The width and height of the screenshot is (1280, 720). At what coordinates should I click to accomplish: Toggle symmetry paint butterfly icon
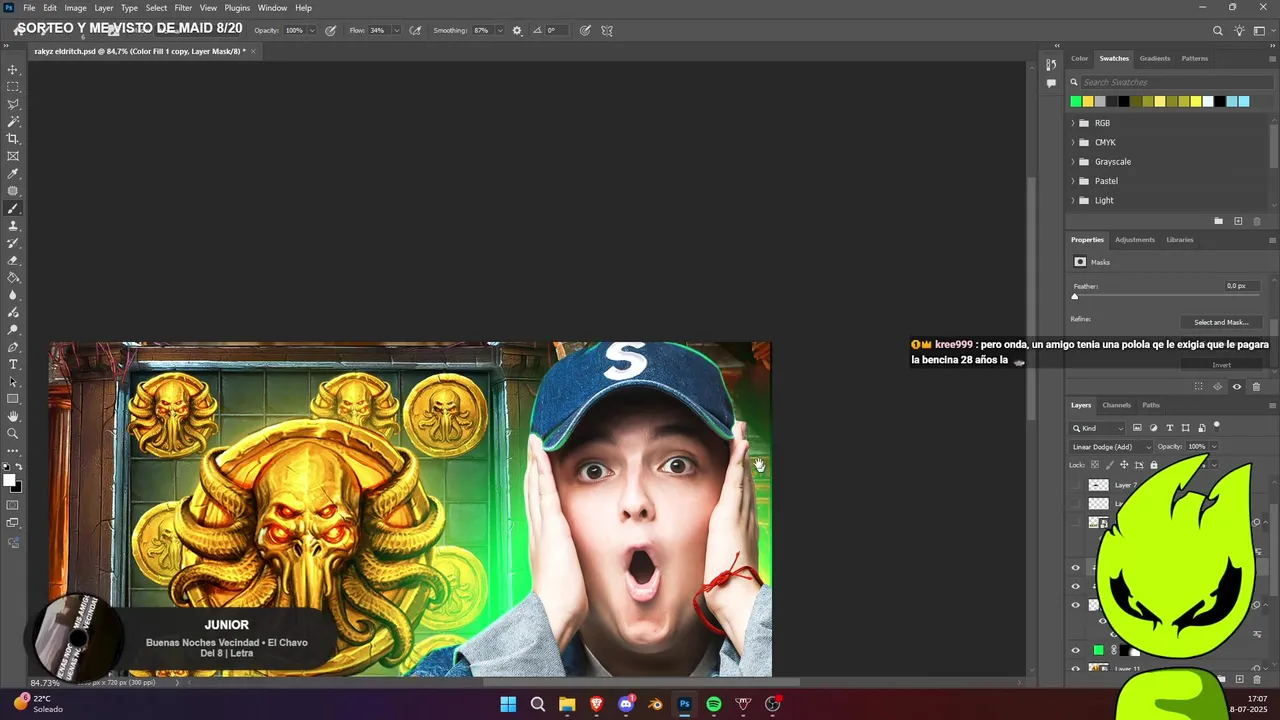tap(607, 31)
